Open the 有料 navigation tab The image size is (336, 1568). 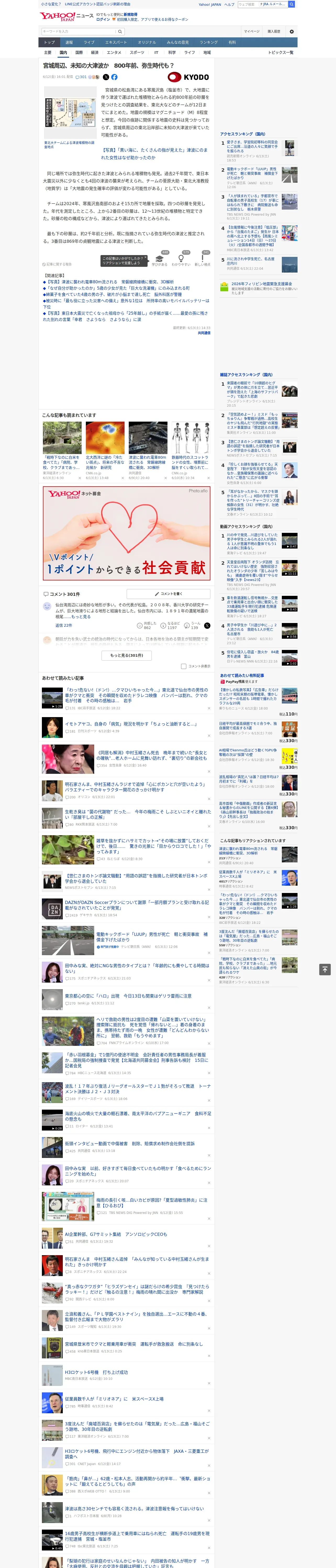pos(232,43)
